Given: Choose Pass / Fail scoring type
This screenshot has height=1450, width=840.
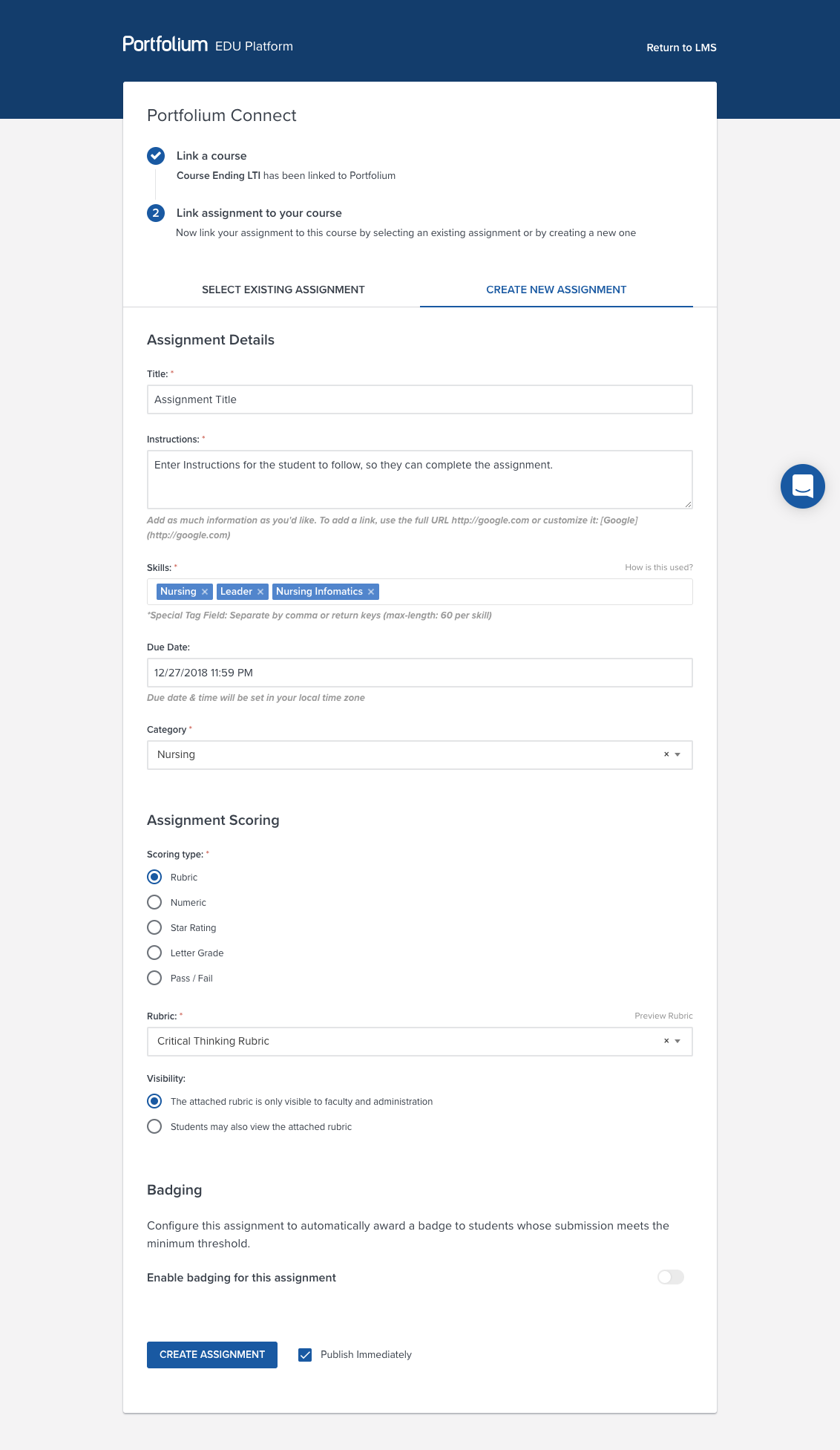Looking at the screenshot, I should [x=154, y=978].
